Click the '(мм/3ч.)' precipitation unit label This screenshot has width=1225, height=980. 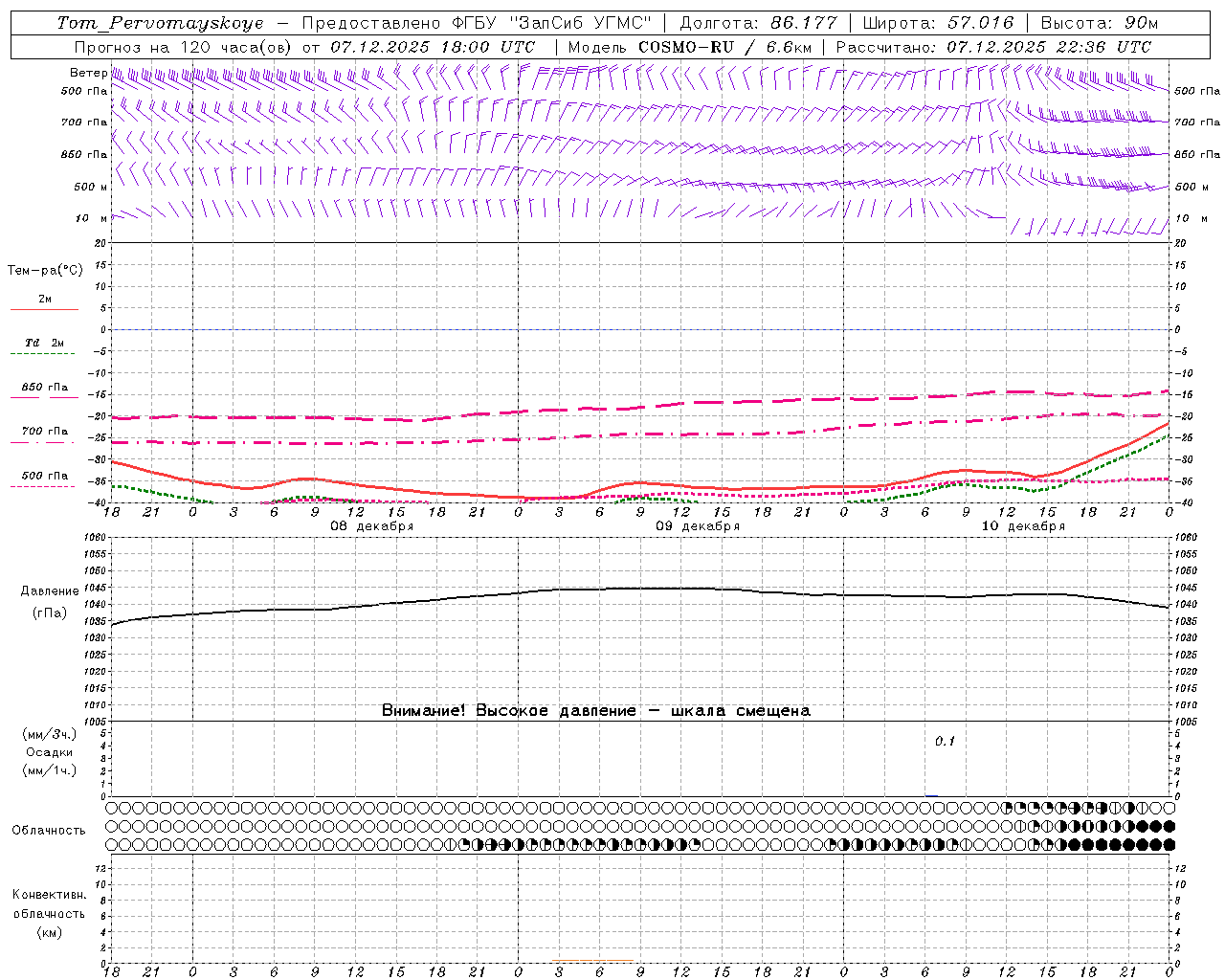50,734
